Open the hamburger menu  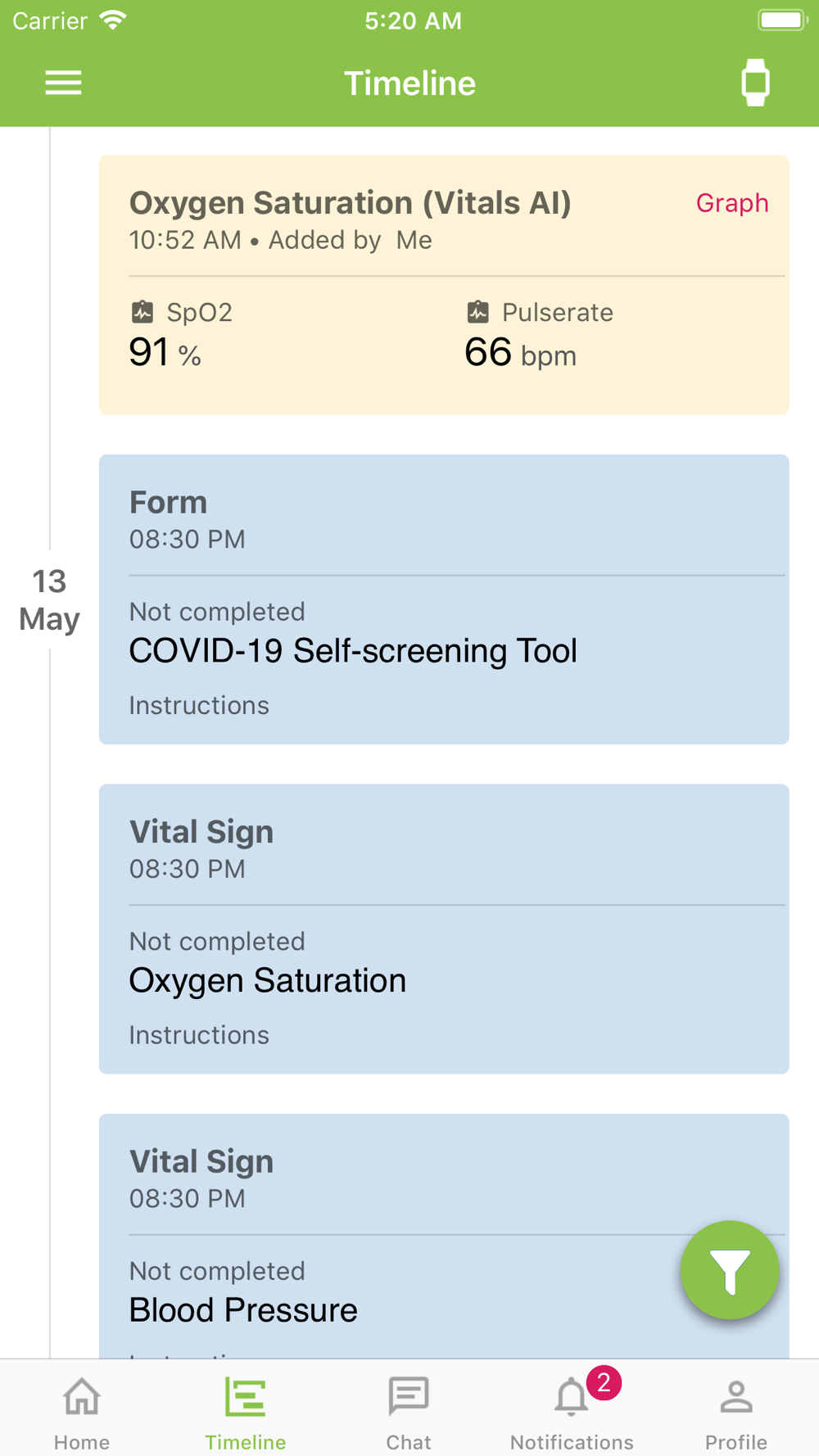click(x=63, y=83)
